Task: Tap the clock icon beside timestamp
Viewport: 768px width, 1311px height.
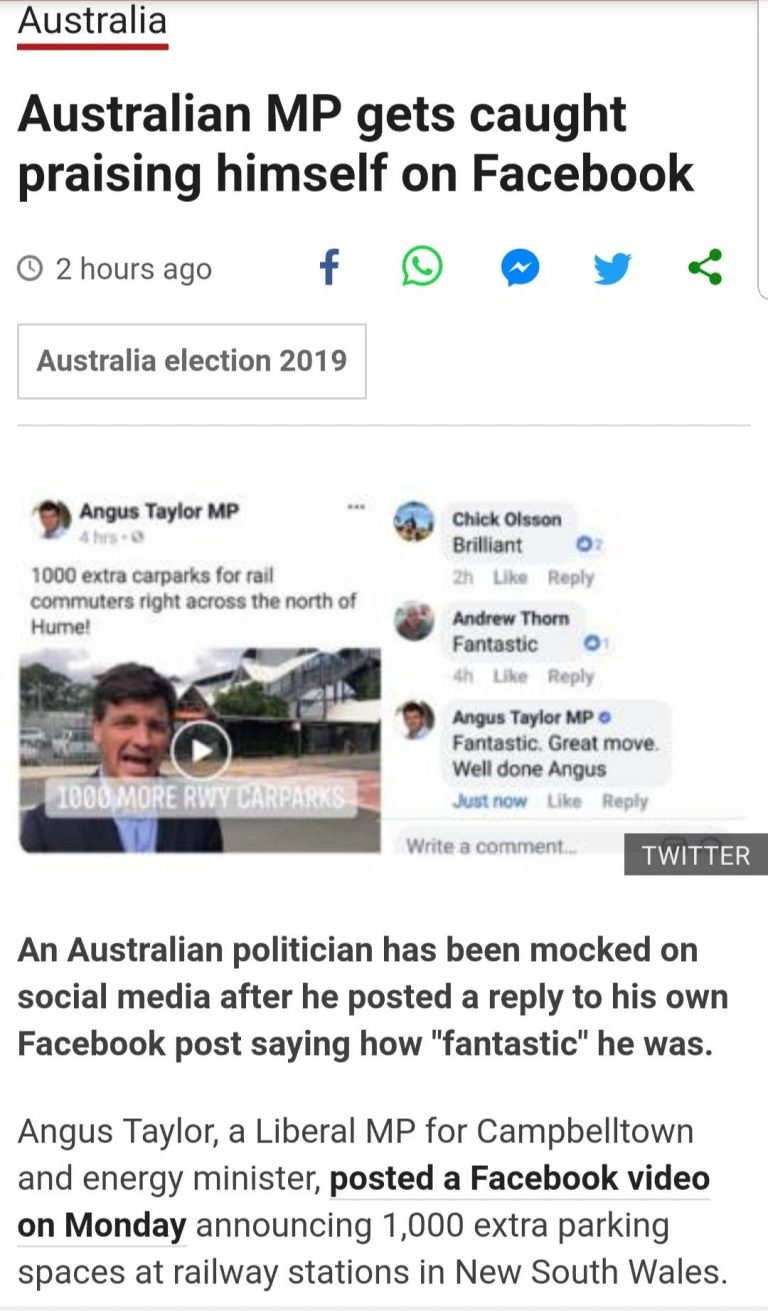Action: pyautogui.click(x=32, y=268)
